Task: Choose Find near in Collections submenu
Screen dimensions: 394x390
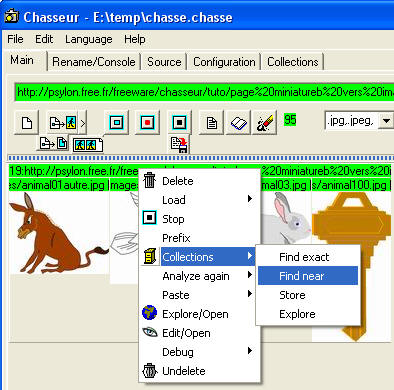Action: tap(308, 276)
